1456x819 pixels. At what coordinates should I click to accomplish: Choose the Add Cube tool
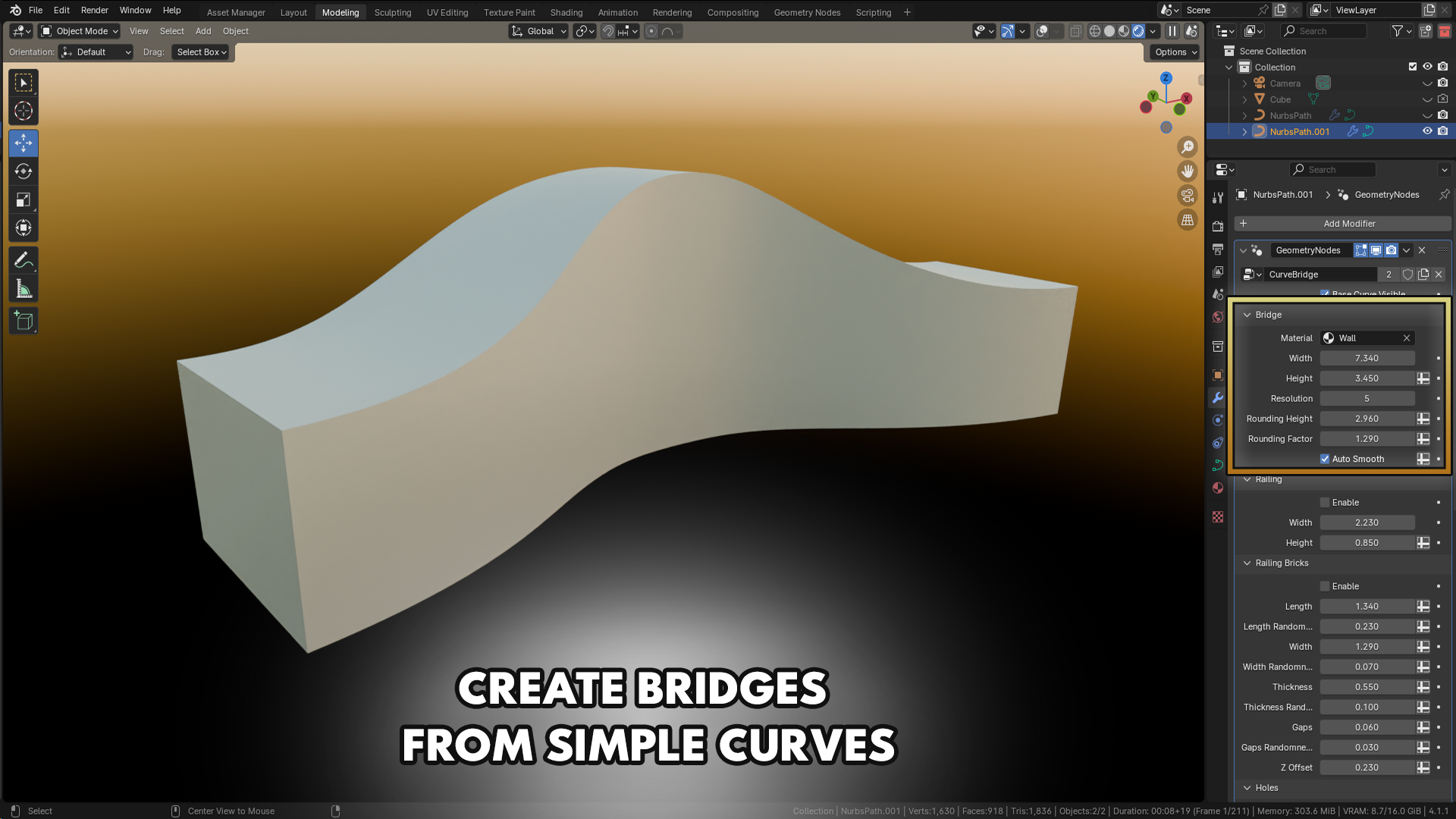tap(24, 321)
